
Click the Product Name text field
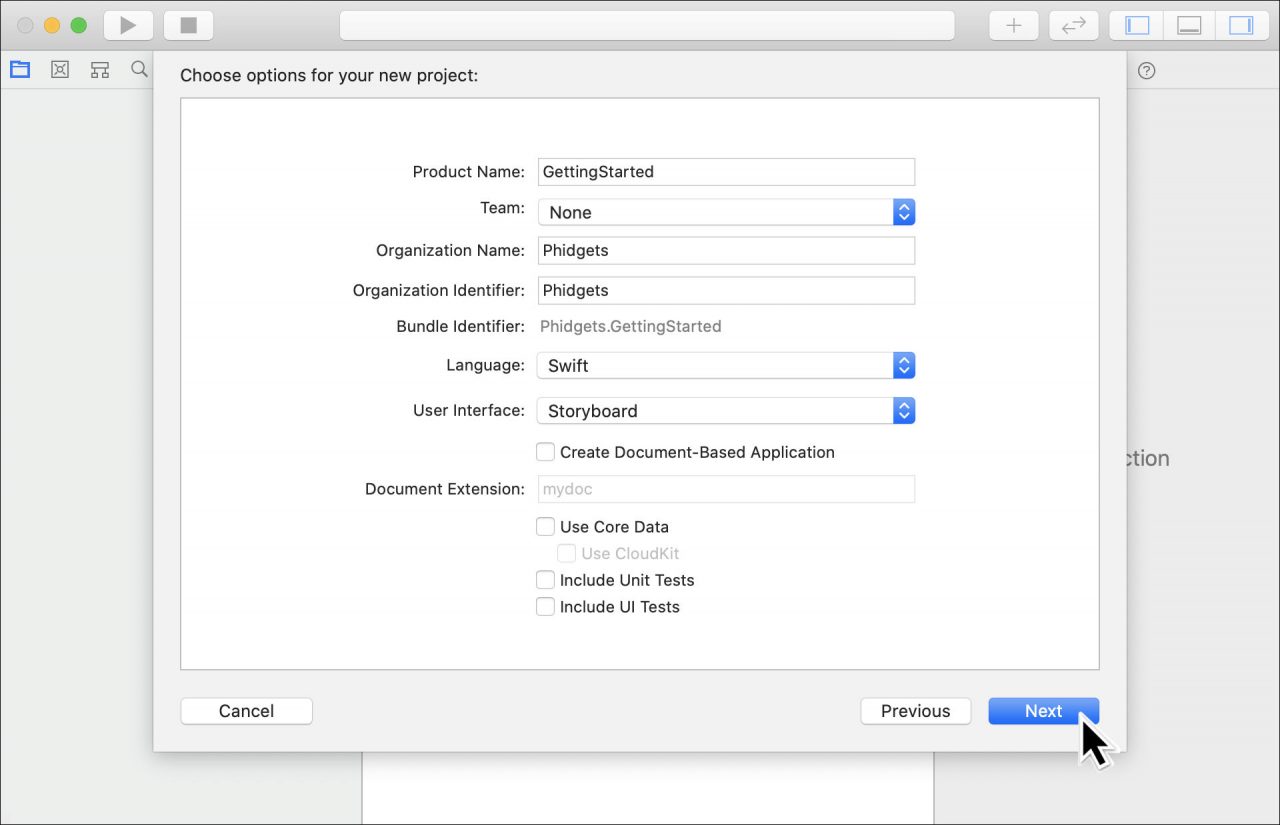click(x=726, y=171)
